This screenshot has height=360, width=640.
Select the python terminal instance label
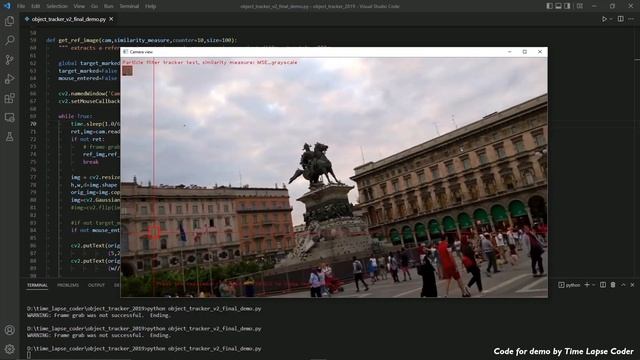click(569, 285)
